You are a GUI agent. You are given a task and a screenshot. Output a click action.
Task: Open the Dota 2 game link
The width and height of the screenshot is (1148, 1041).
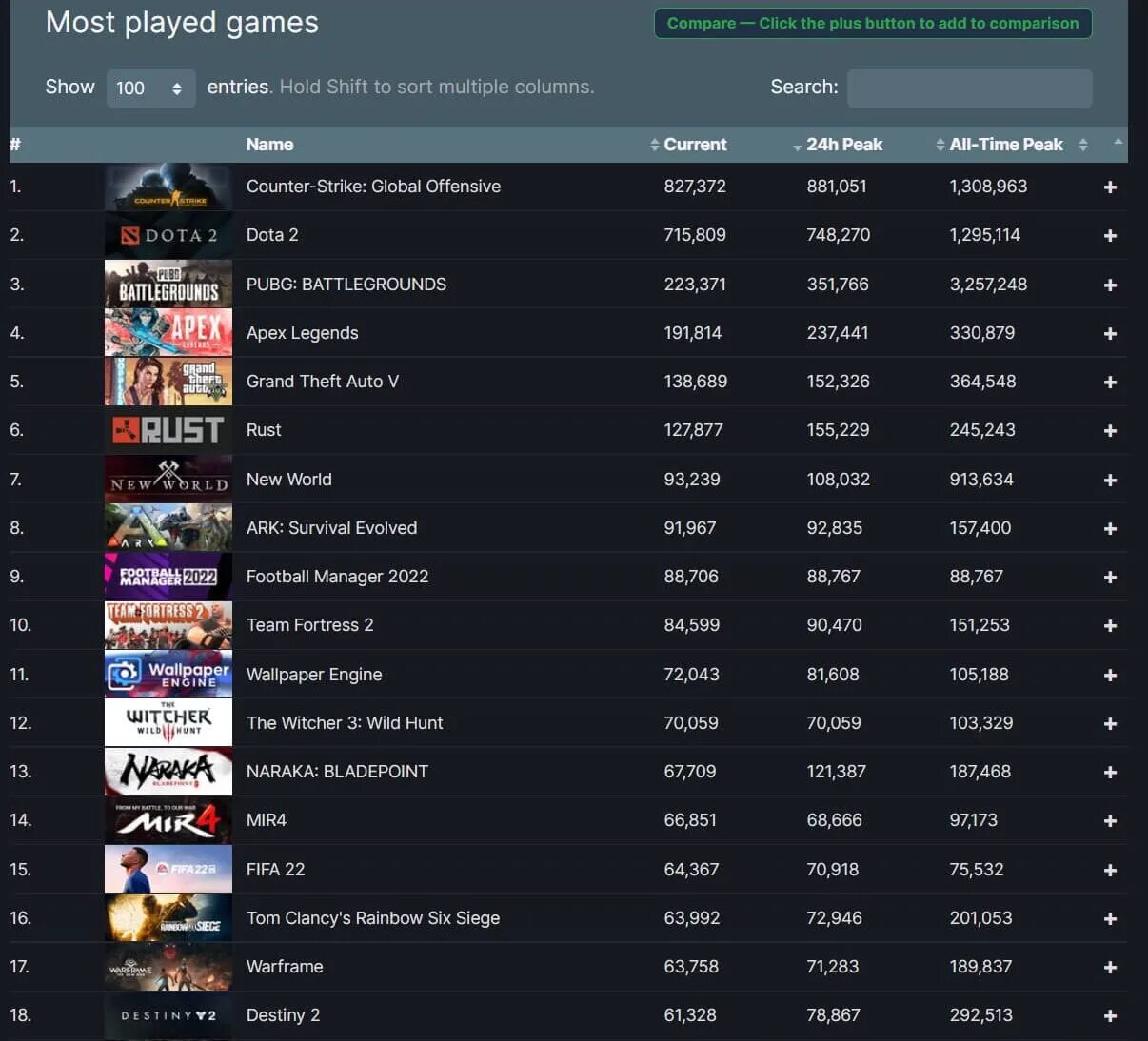point(272,235)
